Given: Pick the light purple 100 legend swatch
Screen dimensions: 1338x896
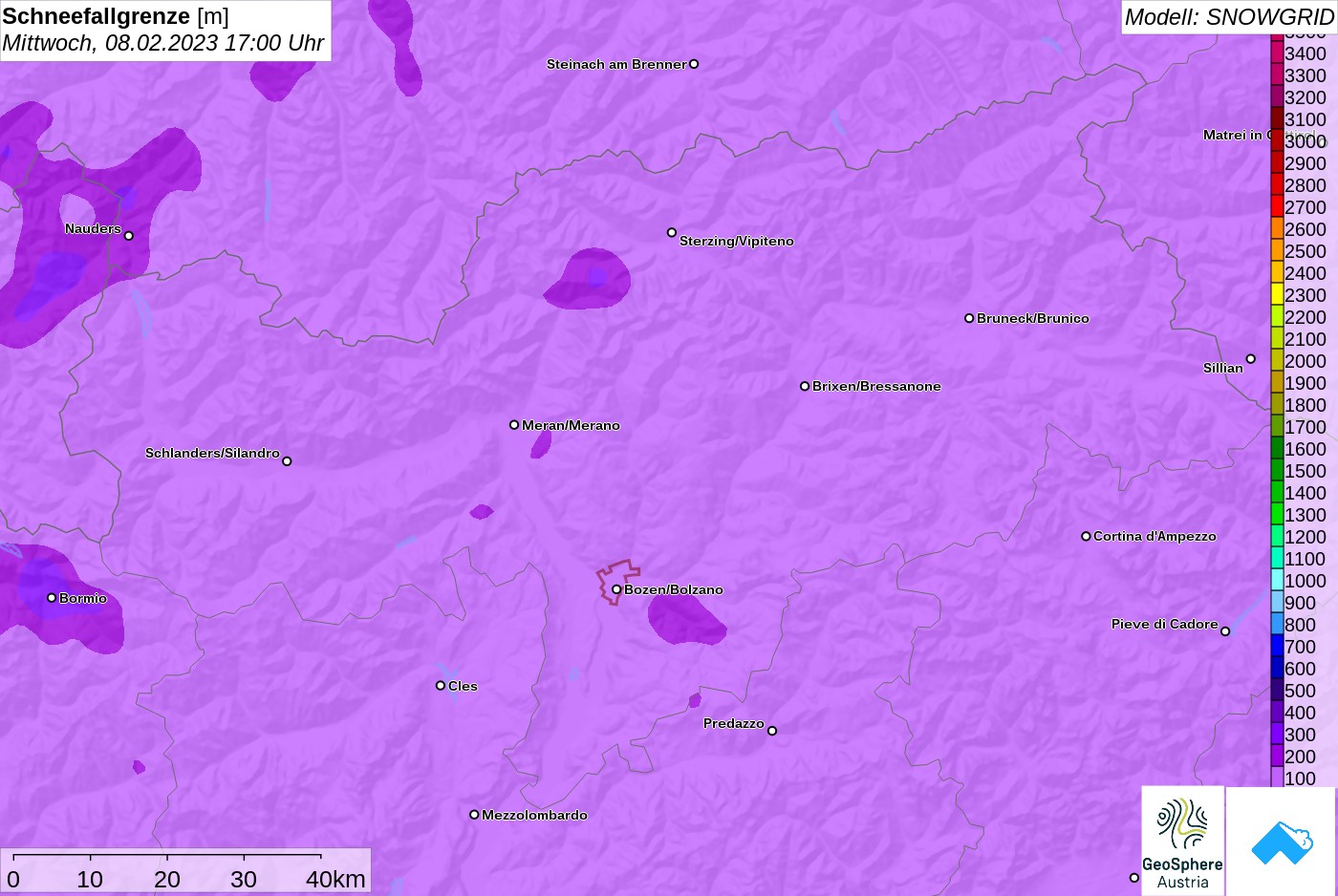Looking at the screenshot, I should (1277, 778).
